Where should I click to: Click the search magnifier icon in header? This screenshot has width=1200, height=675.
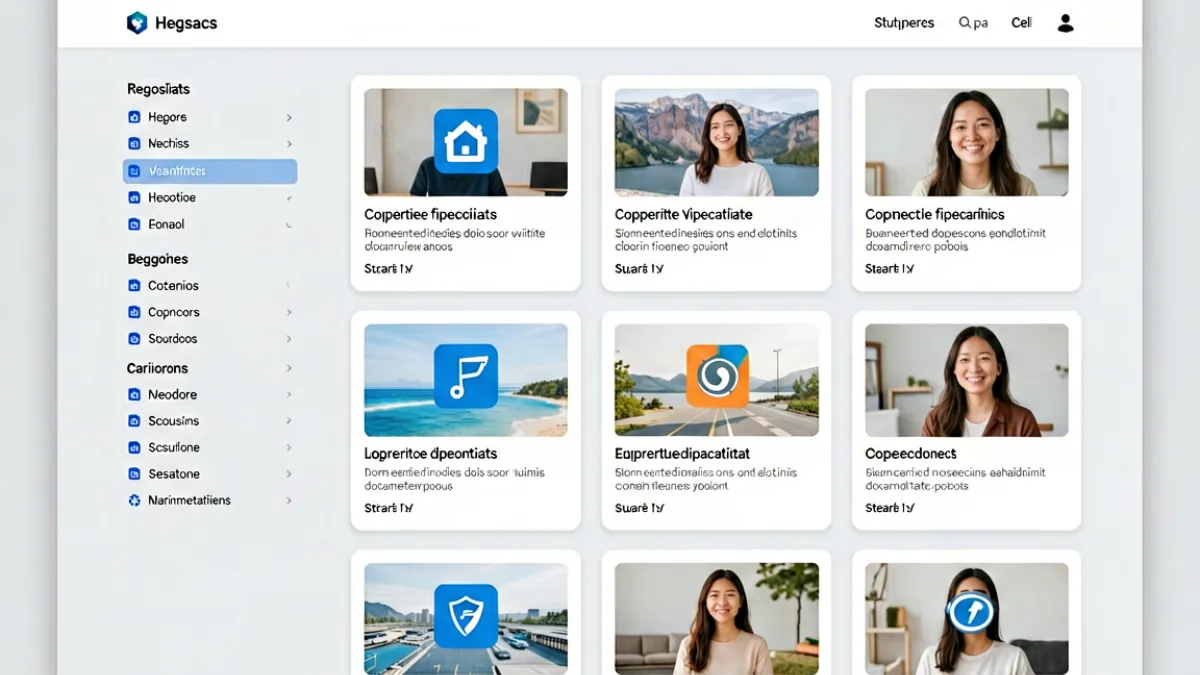click(965, 22)
